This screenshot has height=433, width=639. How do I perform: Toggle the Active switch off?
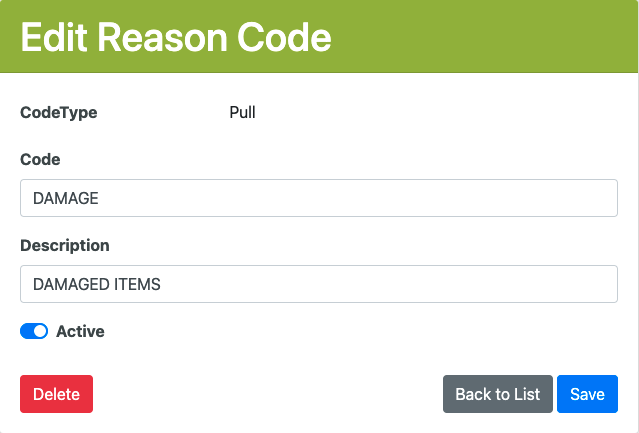[x=34, y=331]
